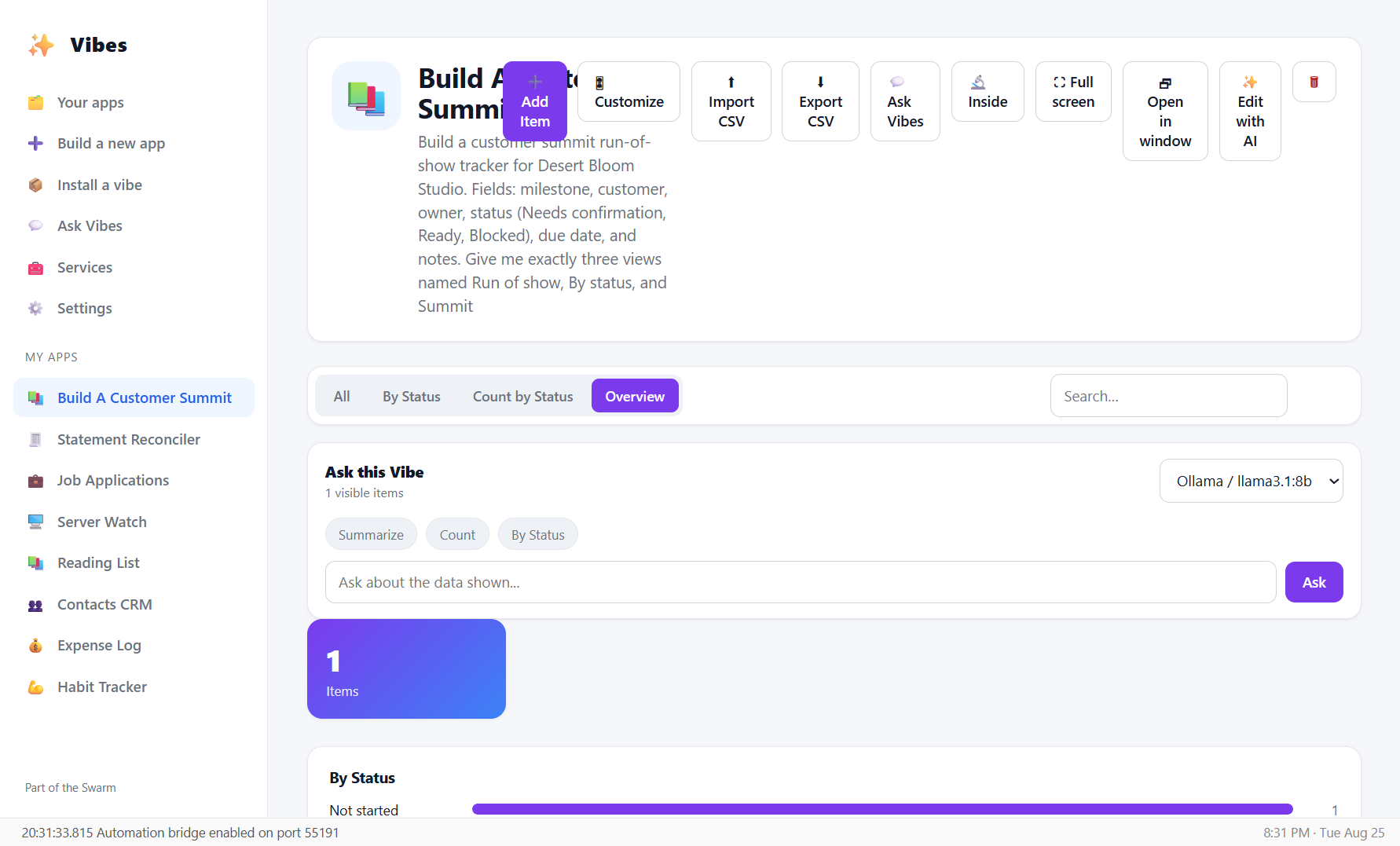Focus the Ask about the data shown field
This screenshot has width=1400, height=846.
click(801, 582)
